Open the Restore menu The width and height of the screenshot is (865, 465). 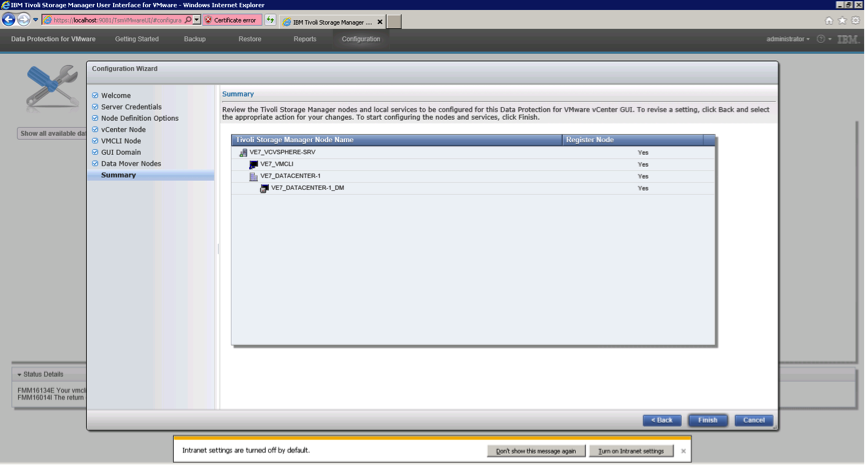[250, 39]
